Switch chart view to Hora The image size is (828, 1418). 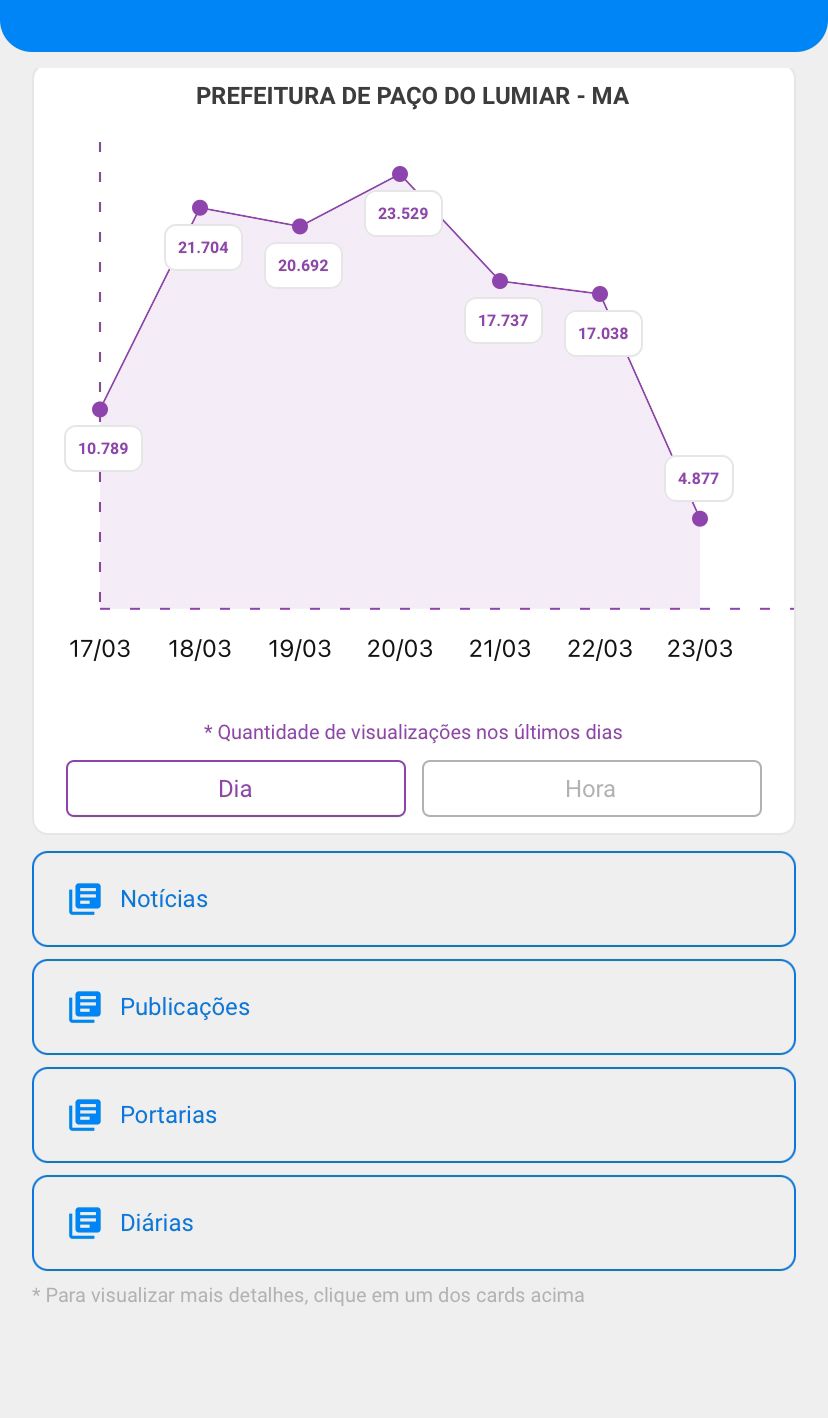(x=591, y=789)
